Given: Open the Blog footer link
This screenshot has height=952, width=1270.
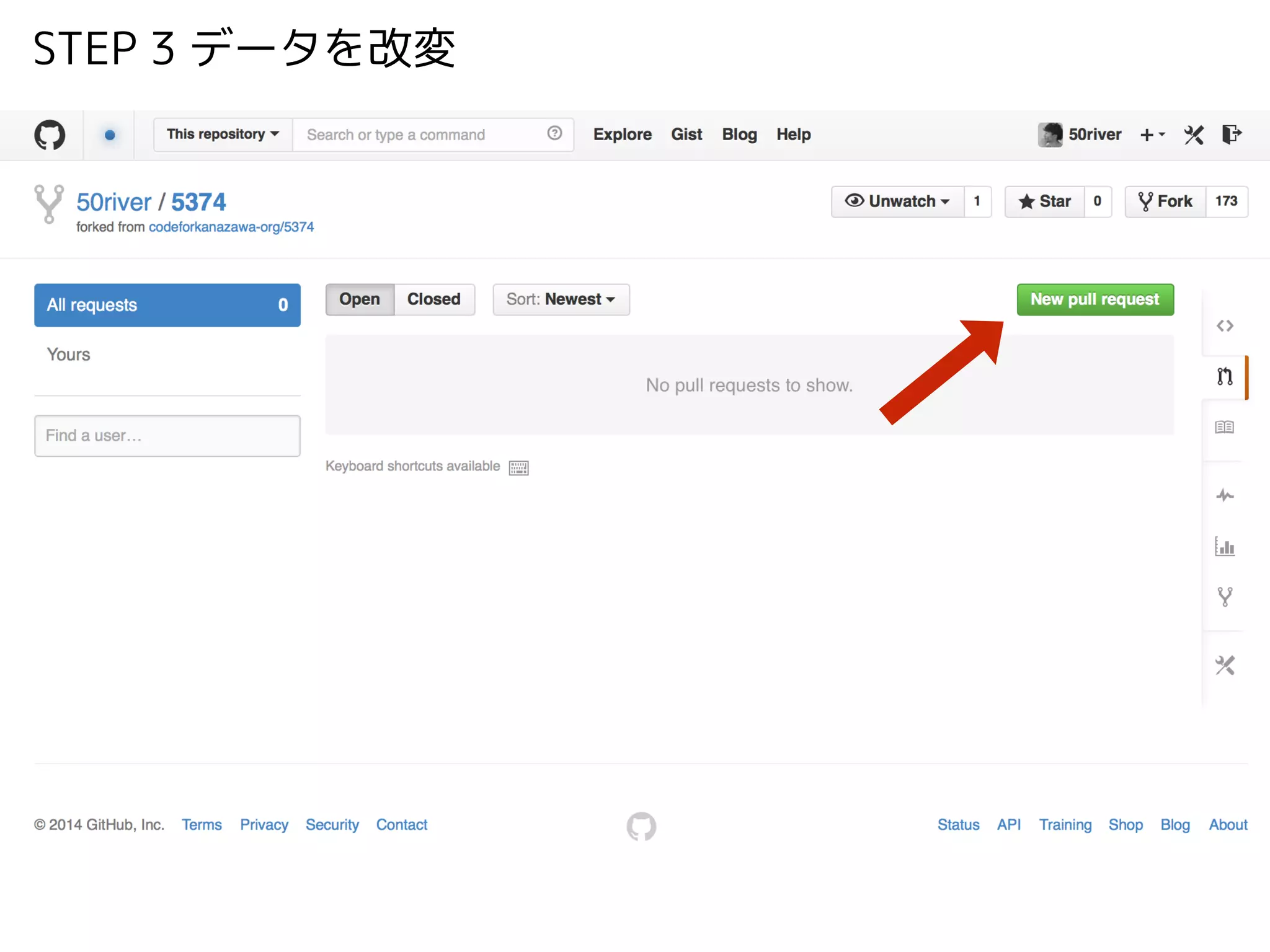Looking at the screenshot, I should pyautogui.click(x=1175, y=825).
